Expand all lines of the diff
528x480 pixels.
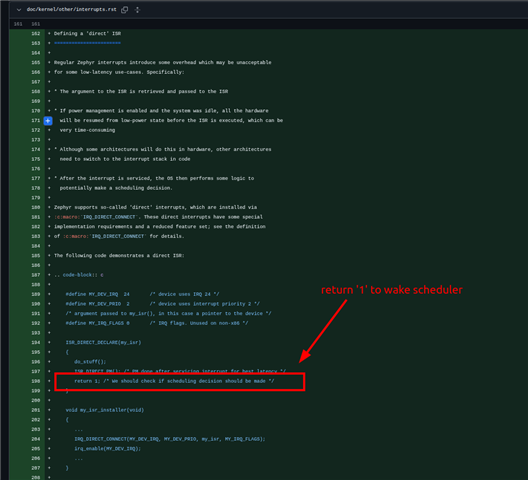(x=137, y=10)
